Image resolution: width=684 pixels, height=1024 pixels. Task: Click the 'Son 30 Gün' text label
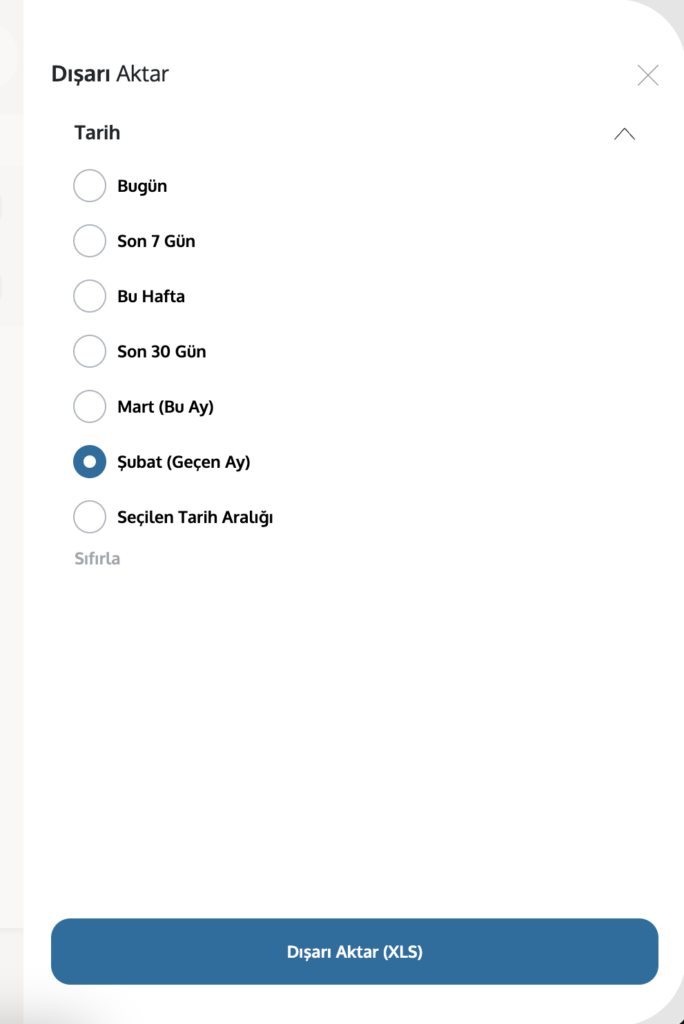click(x=161, y=352)
